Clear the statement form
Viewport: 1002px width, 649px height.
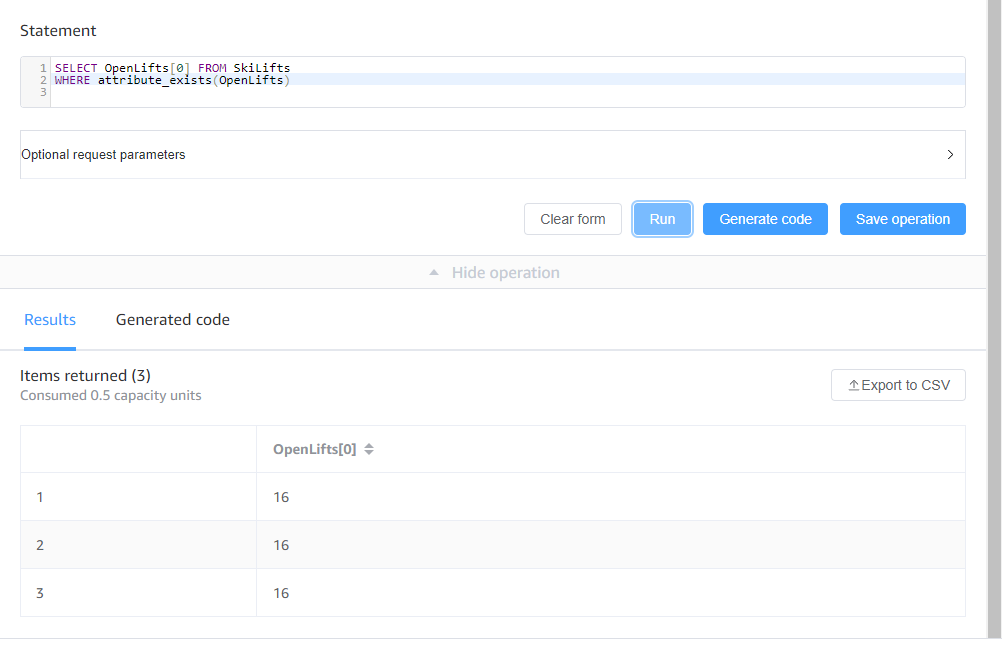[572, 218]
